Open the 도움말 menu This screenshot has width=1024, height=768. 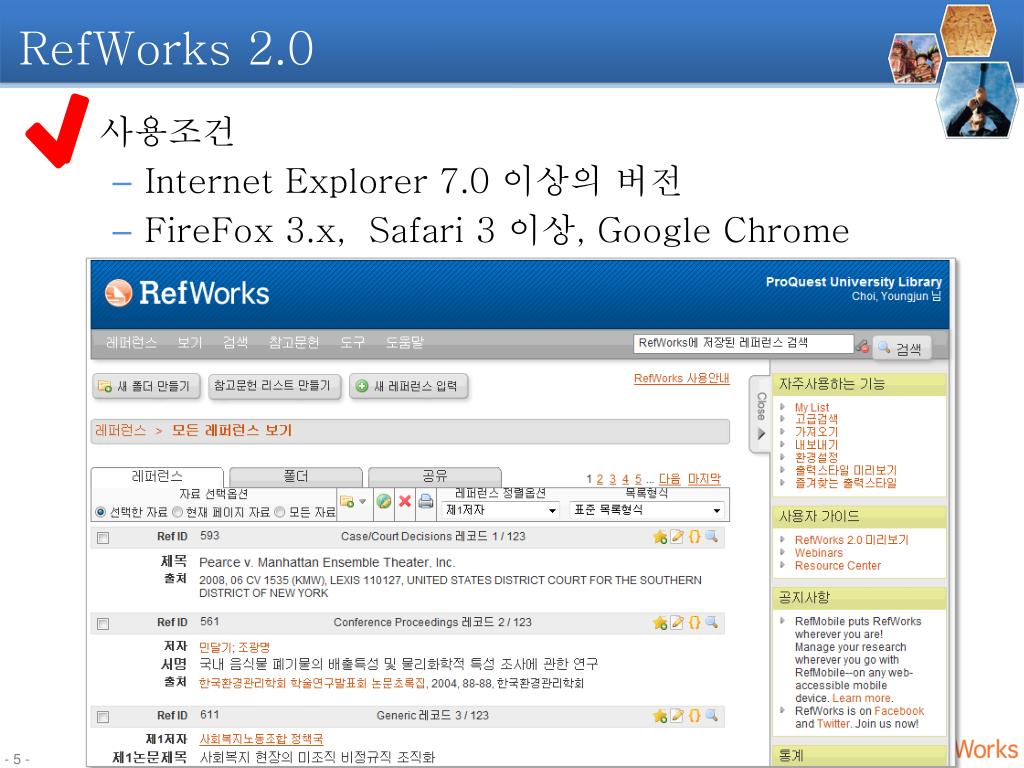coord(405,343)
